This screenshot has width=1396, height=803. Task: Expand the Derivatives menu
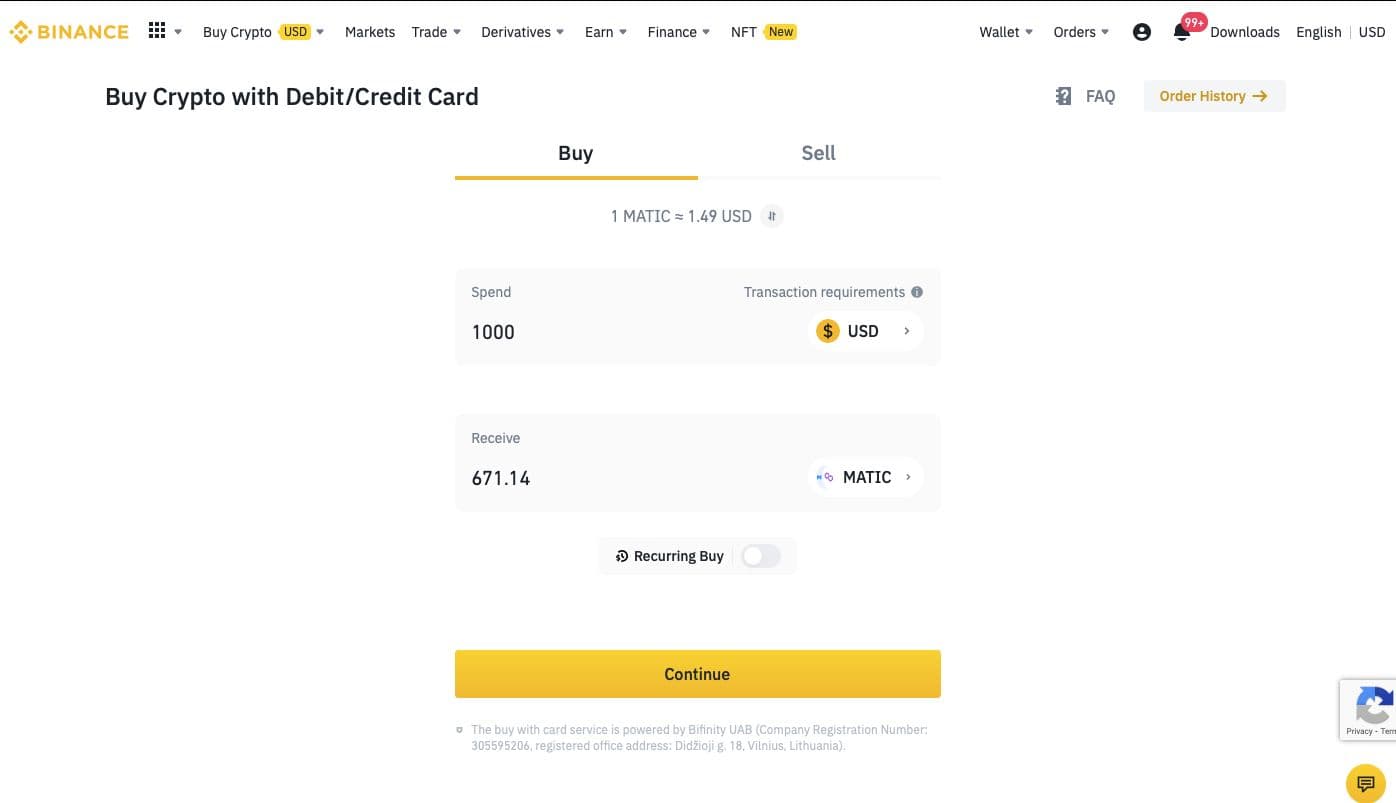point(523,32)
